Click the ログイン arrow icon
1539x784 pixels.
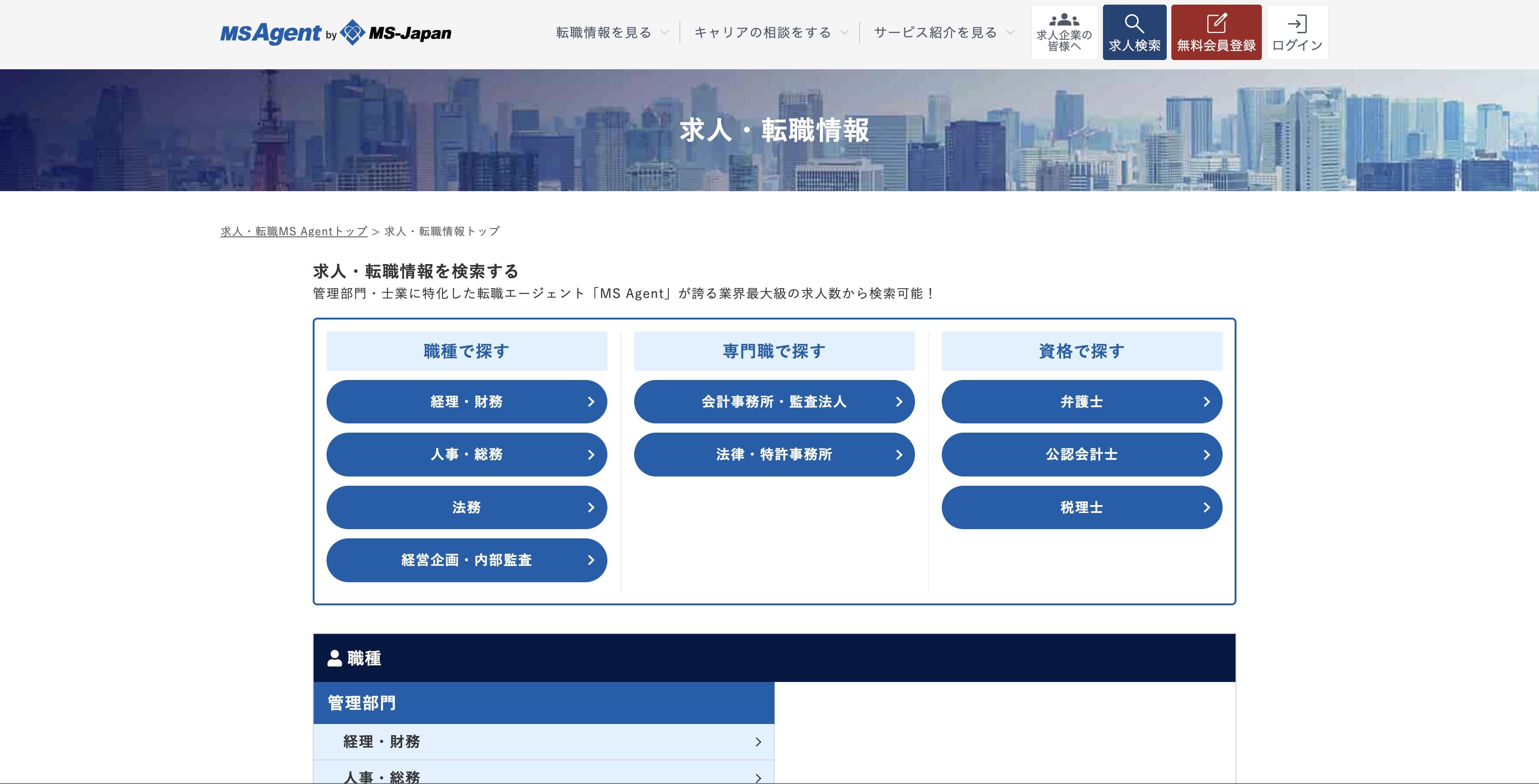click(x=1297, y=24)
